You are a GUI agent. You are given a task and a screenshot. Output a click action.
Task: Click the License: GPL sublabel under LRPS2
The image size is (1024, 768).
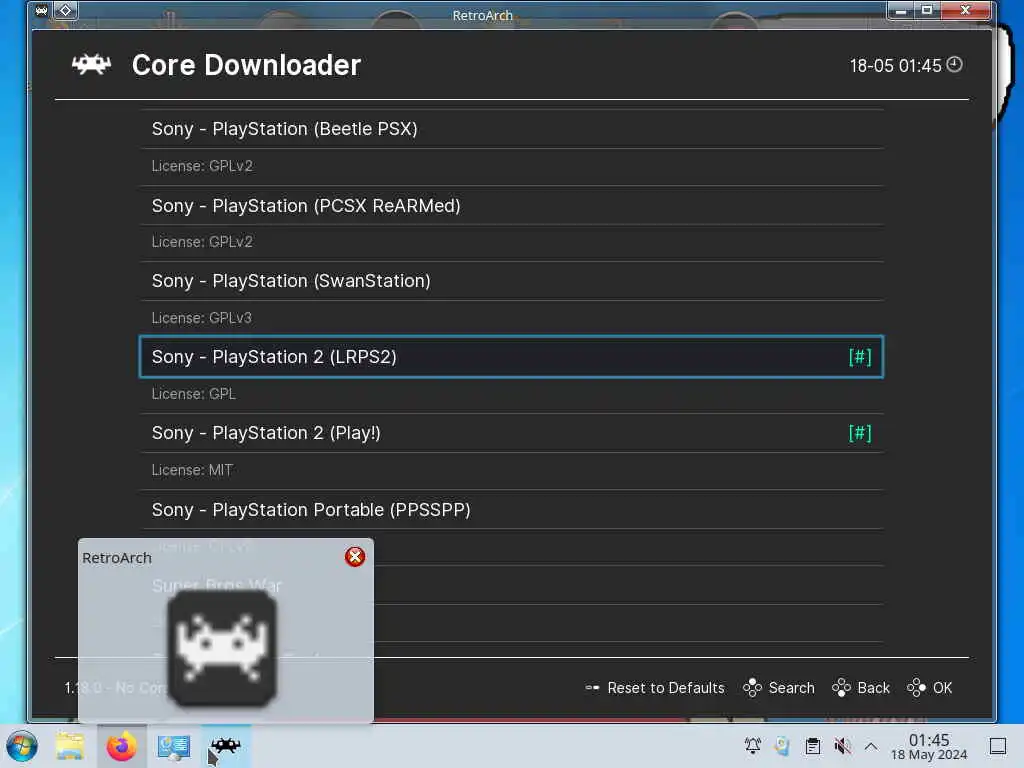click(x=193, y=394)
